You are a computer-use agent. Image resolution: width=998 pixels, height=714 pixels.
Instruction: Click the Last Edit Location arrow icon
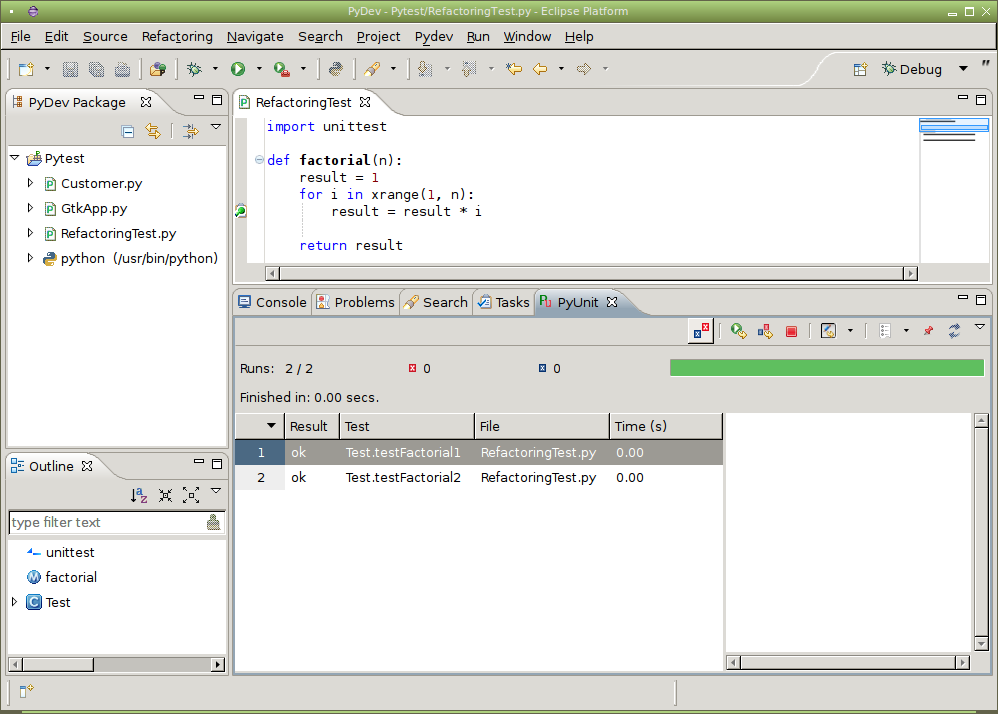(x=514, y=69)
